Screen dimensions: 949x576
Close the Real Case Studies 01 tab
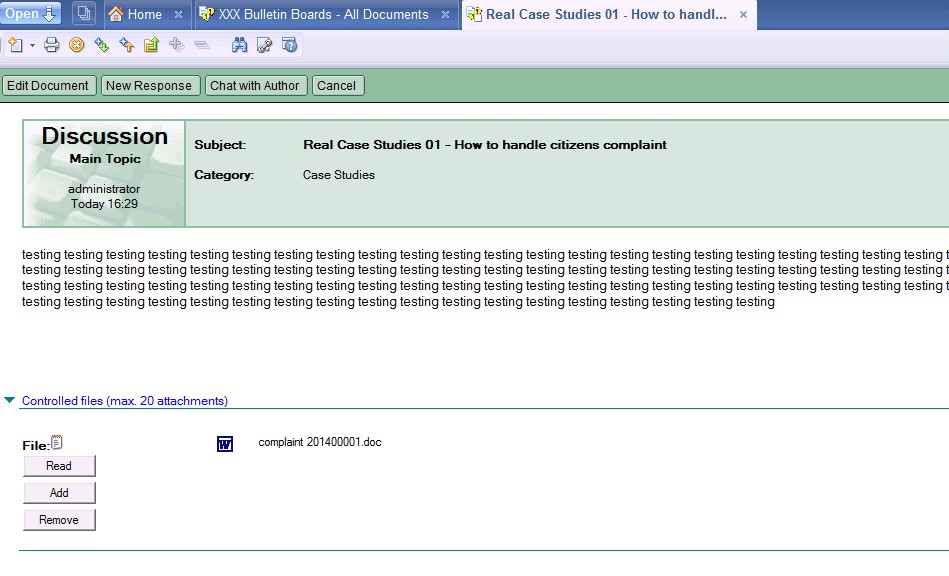coord(743,15)
